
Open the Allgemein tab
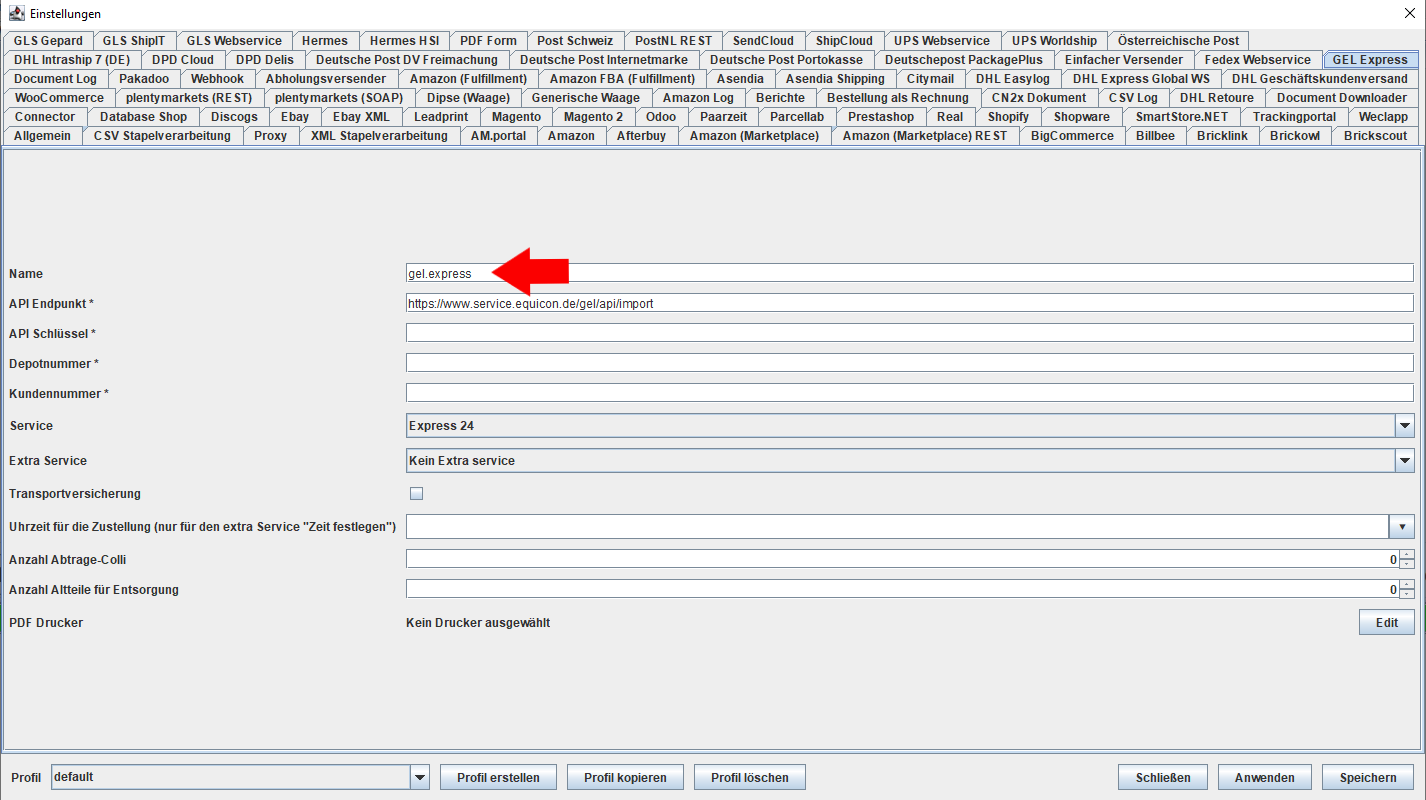(43, 136)
